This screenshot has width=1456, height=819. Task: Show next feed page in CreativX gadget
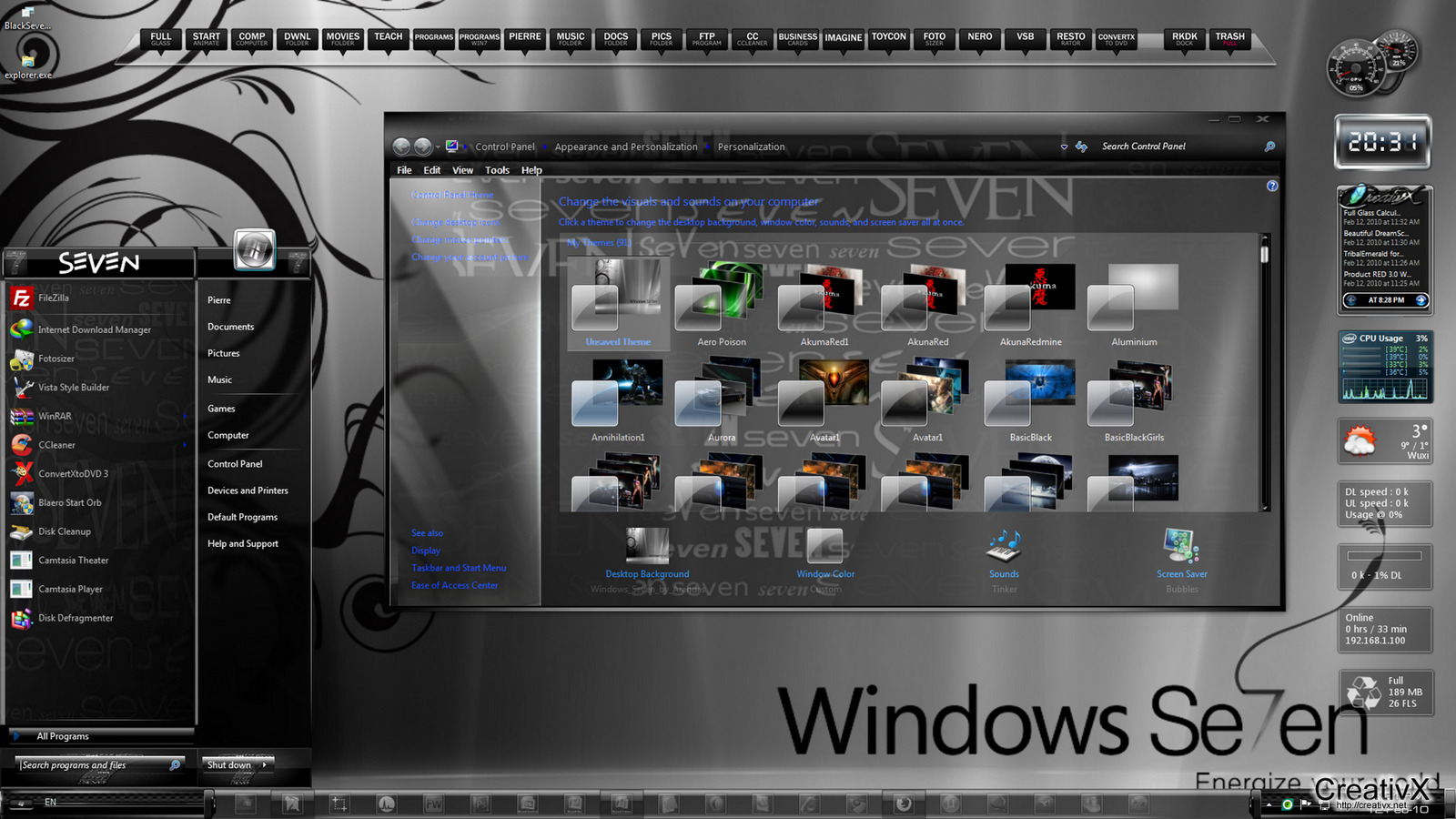pos(1421,300)
